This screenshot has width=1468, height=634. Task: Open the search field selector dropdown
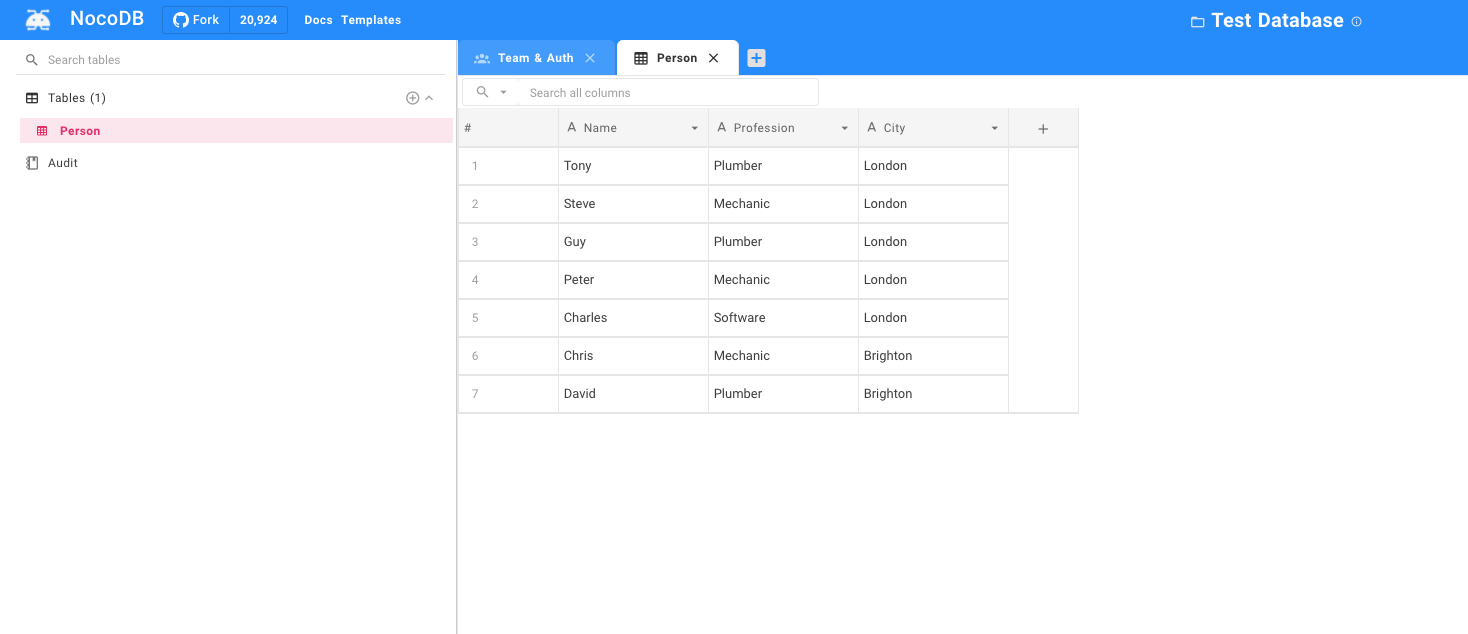point(492,92)
